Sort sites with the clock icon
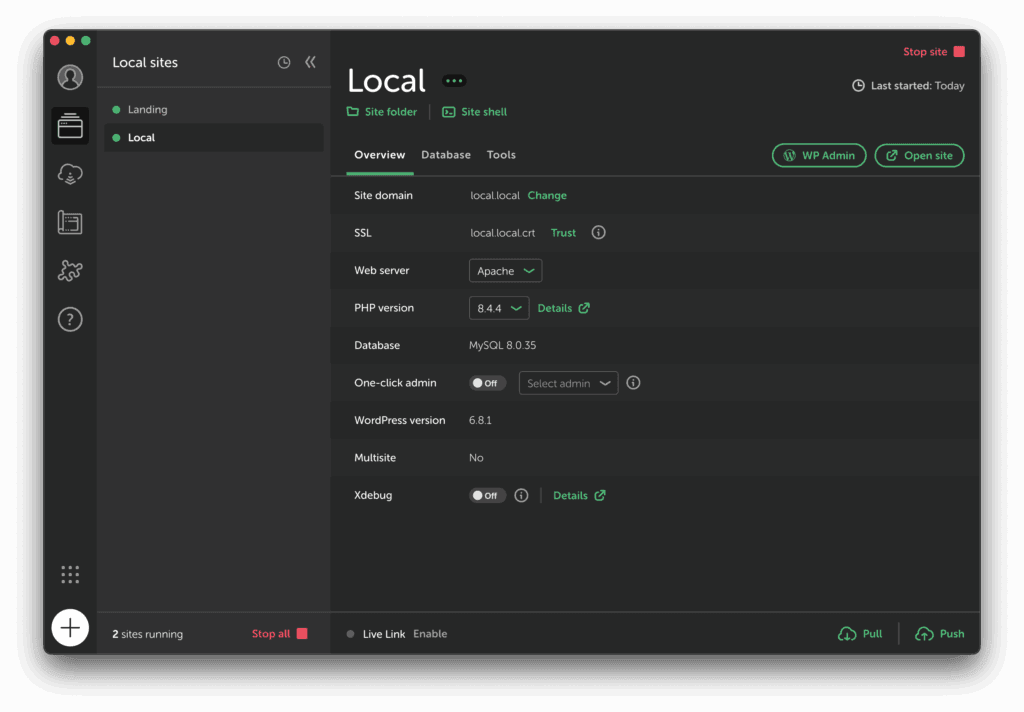 click(x=283, y=62)
